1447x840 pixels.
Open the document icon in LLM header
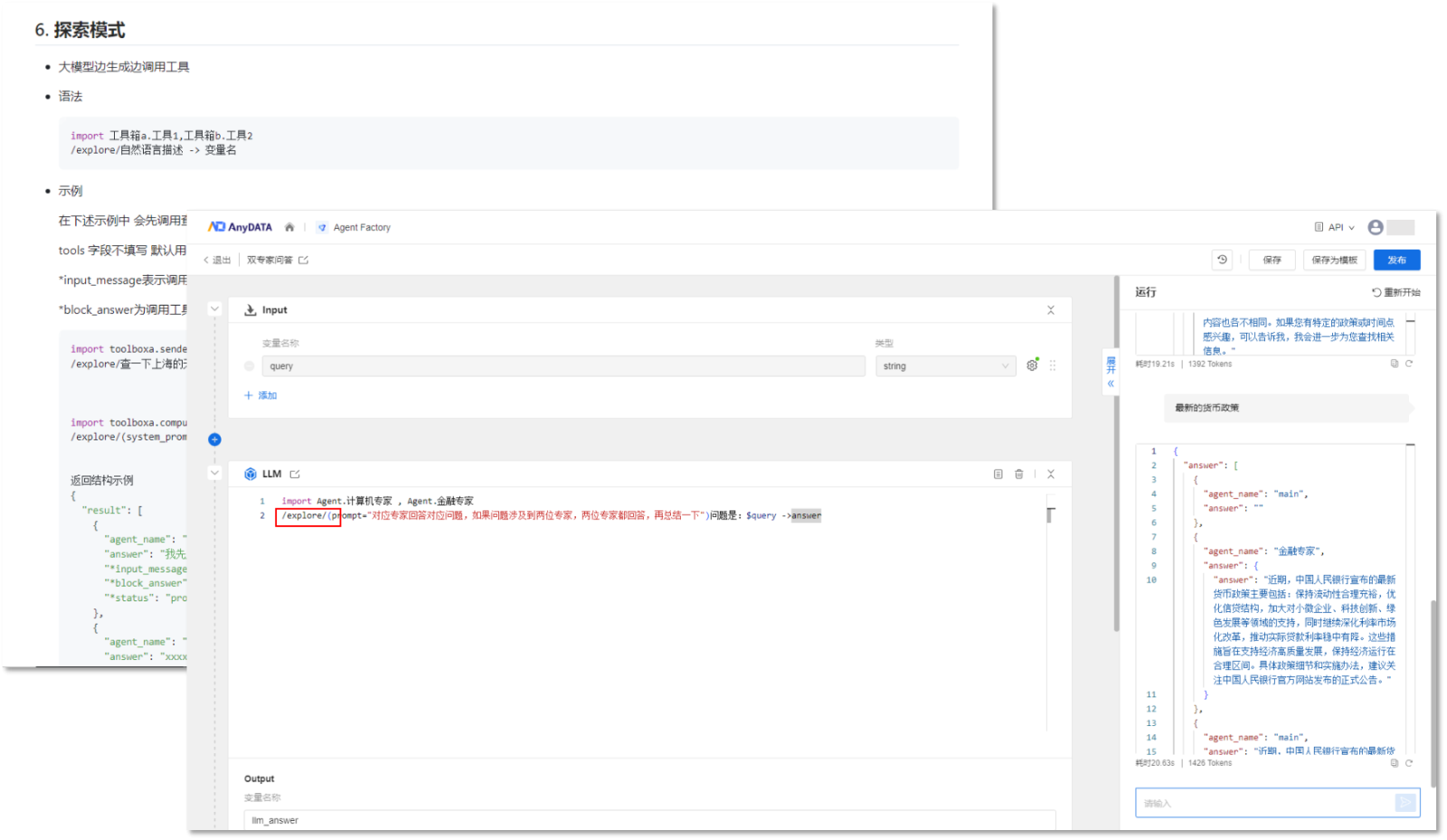point(998,474)
